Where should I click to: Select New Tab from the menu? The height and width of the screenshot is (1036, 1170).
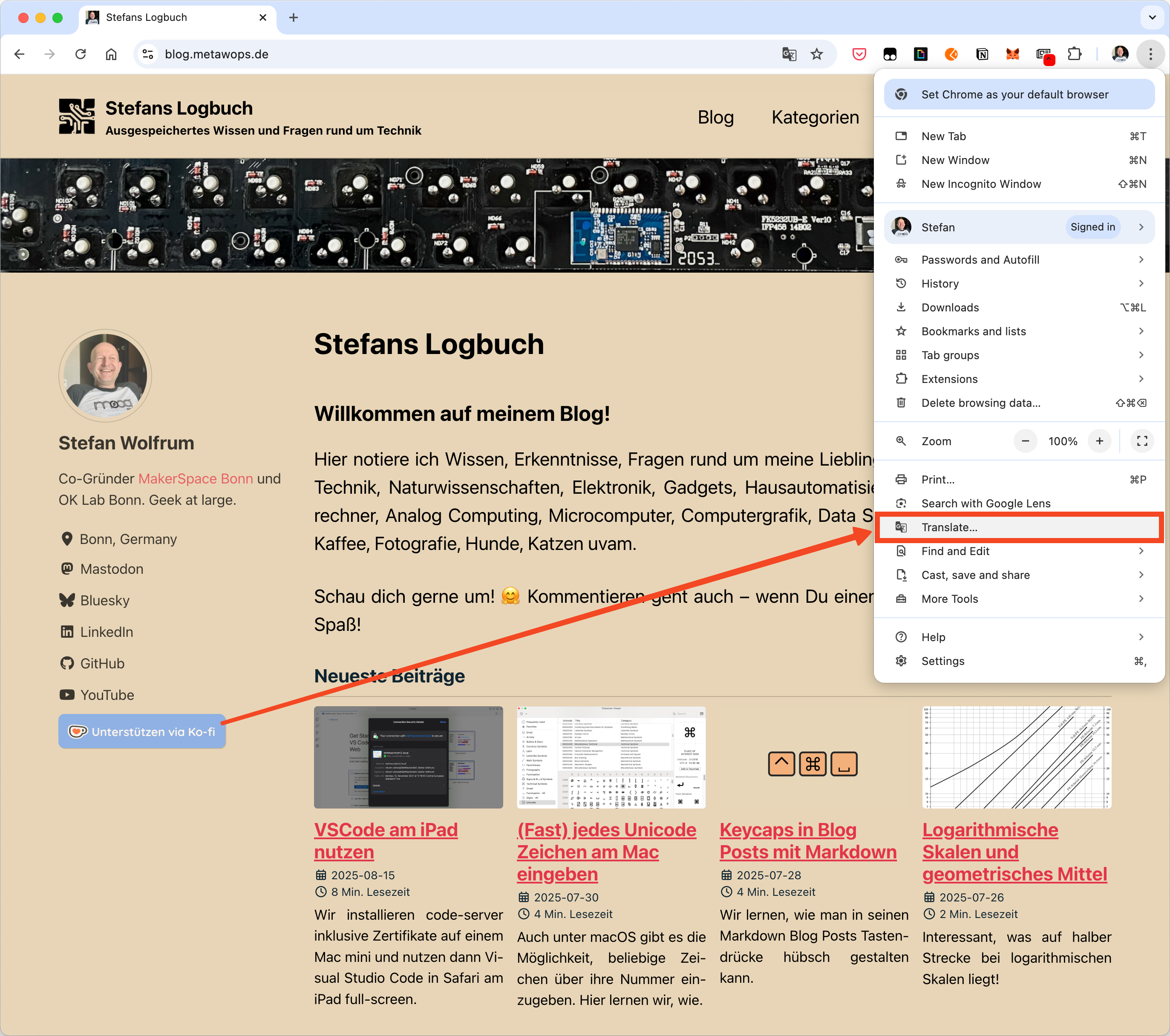point(1019,136)
